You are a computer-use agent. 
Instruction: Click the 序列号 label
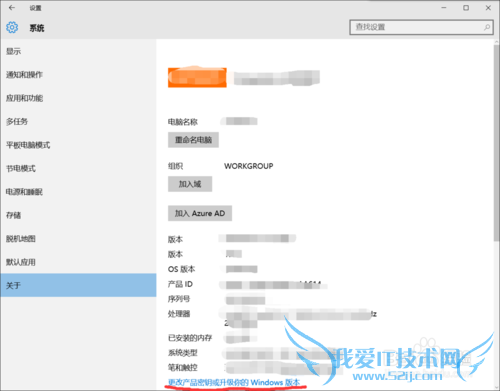pos(179,299)
